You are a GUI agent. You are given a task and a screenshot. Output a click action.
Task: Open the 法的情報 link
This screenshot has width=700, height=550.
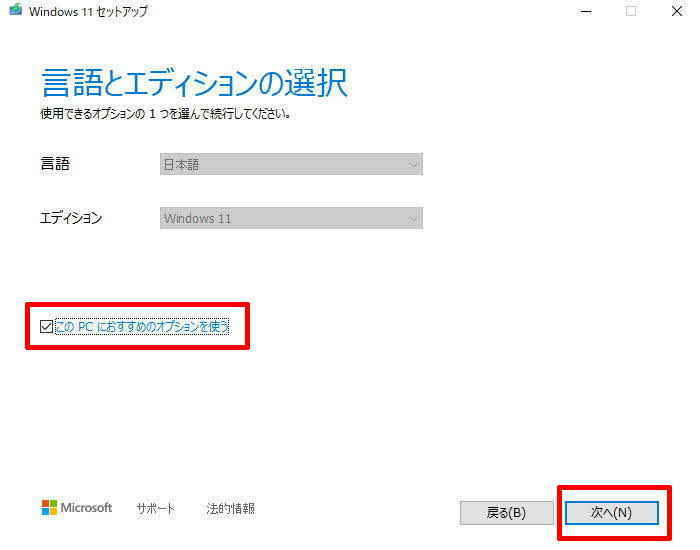click(x=230, y=508)
